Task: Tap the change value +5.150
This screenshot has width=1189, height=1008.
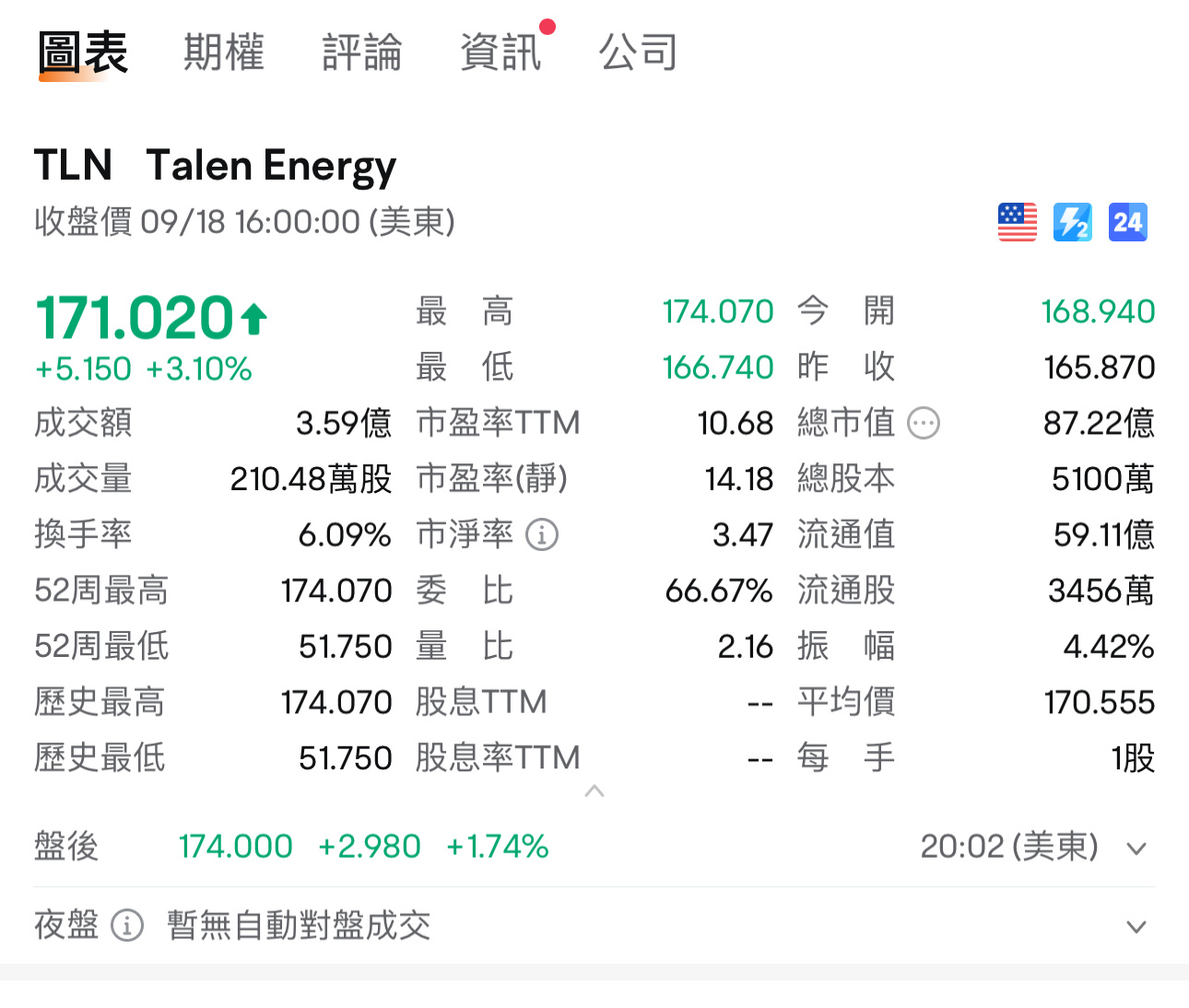Action: 83,369
